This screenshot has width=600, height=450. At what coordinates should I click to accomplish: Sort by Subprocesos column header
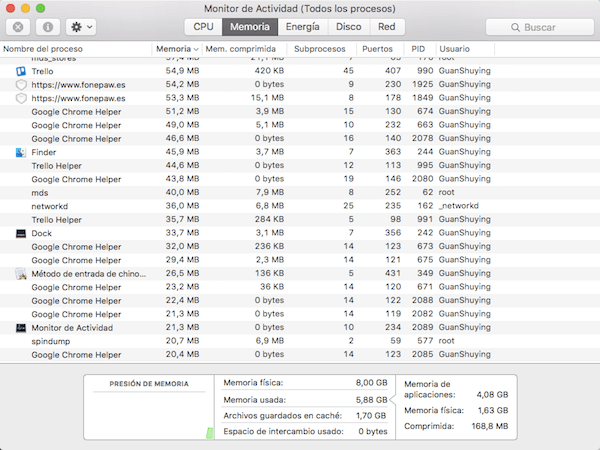point(320,49)
